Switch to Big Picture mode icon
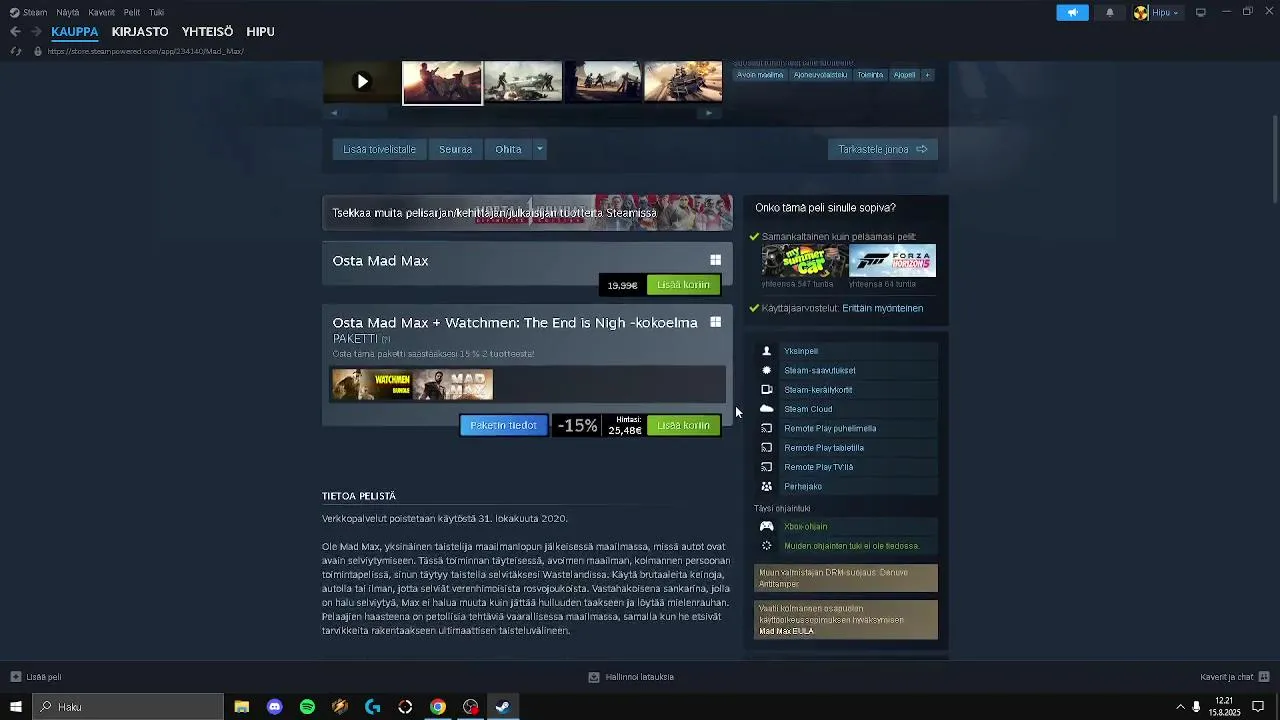The width and height of the screenshot is (1280, 720). pyautogui.click(x=1201, y=13)
